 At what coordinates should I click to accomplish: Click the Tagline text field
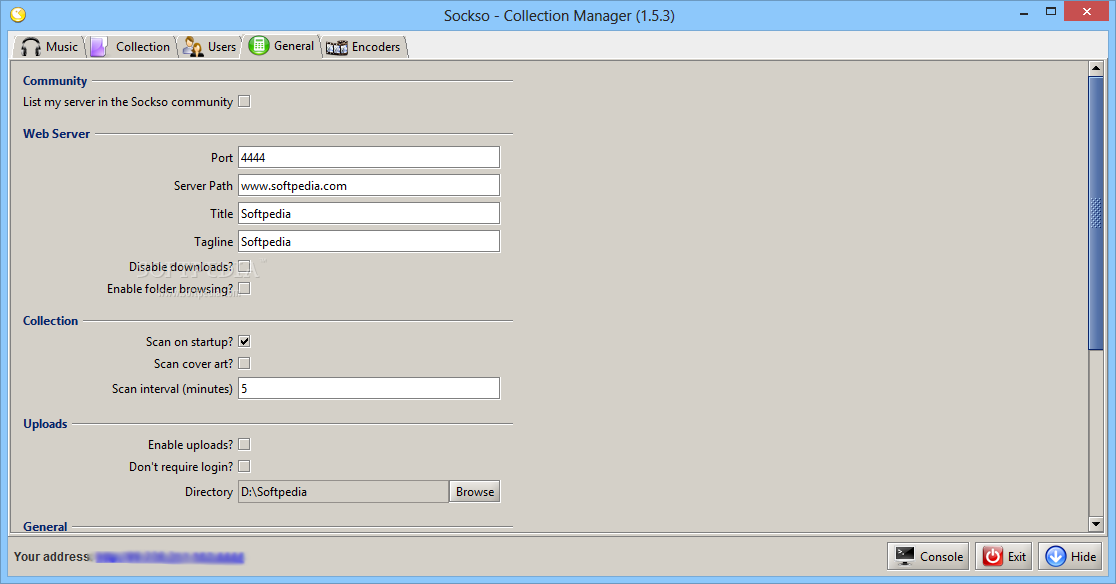click(x=369, y=241)
